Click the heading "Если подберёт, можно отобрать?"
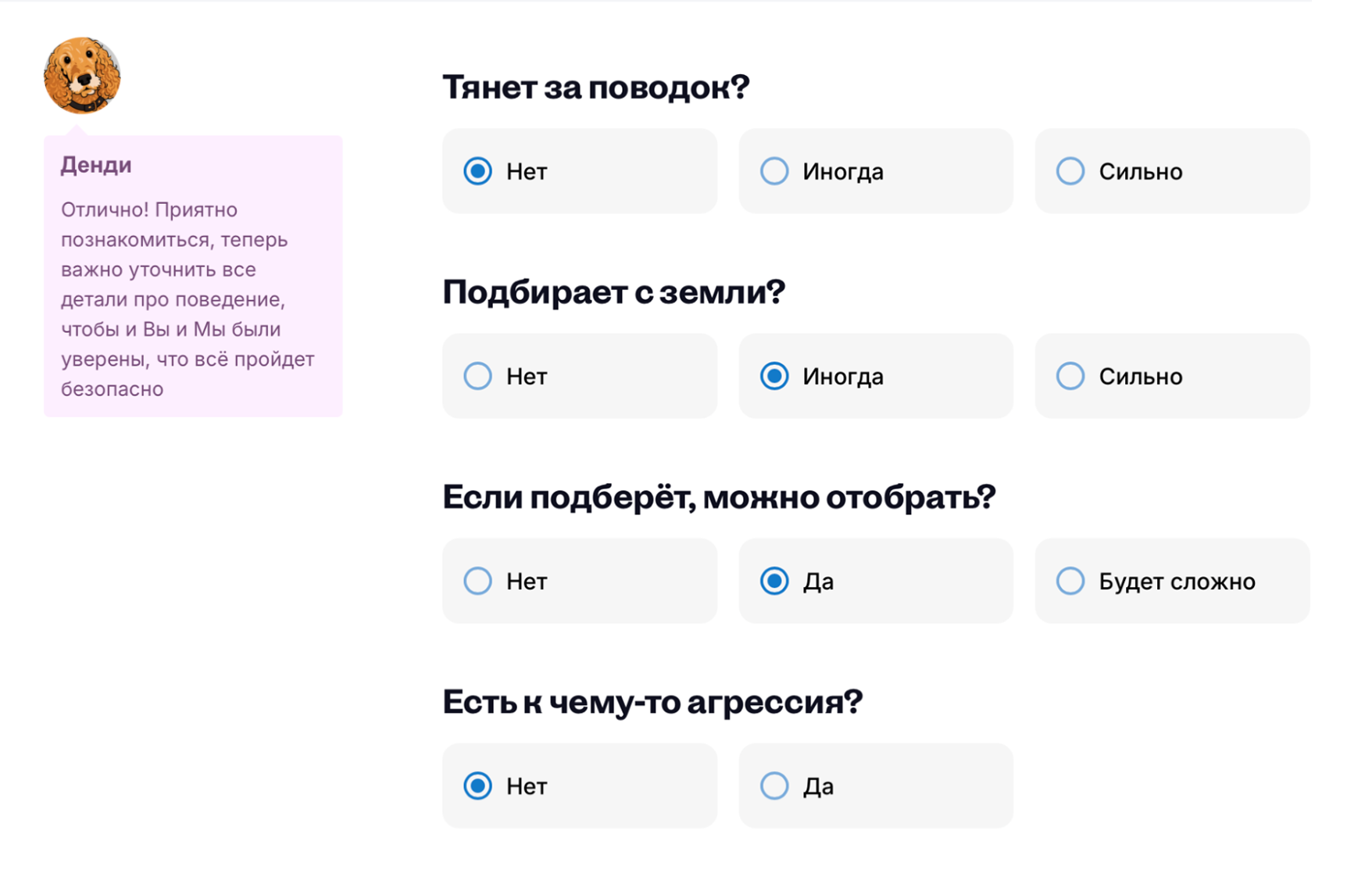 click(720, 497)
